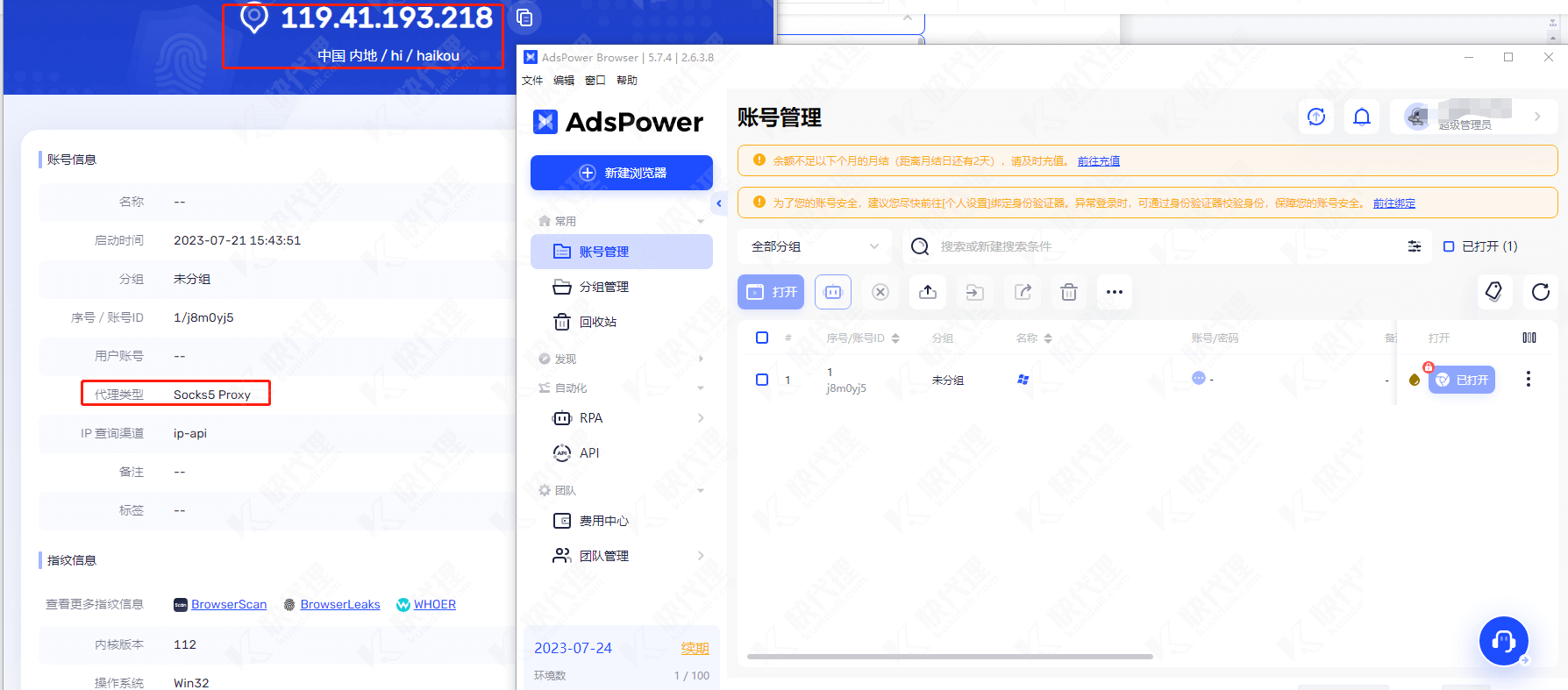Image resolution: width=1568 pixels, height=690 pixels.
Task: Open the 全部分组 group dropdown
Action: [x=814, y=246]
